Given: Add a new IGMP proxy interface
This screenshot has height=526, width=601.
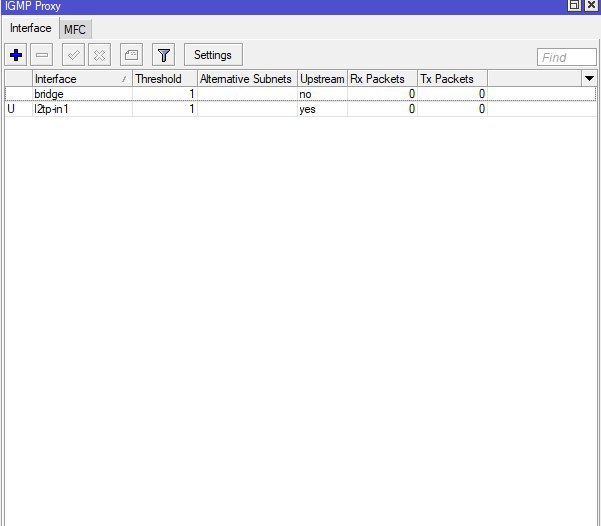Looking at the screenshot, I should click(x=16, y=55).
